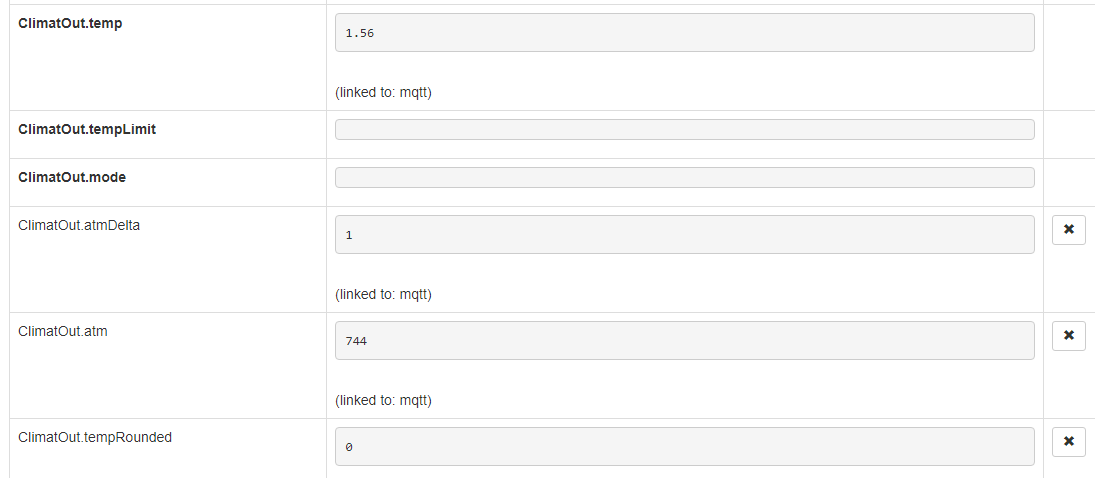Viewport: 1095px width, 478px height.
Task: Select the ClimatOut.tempLimit property name
Action: click(x=87, y=129)
